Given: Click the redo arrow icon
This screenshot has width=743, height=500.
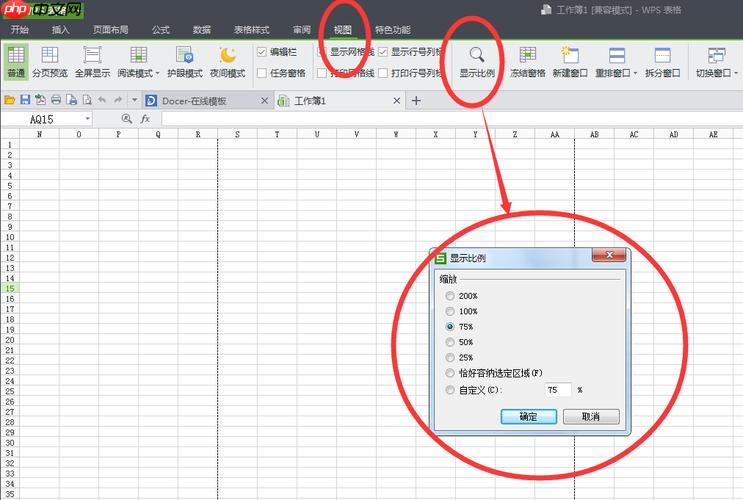Looking at the screenshot, I should point(118,100).
